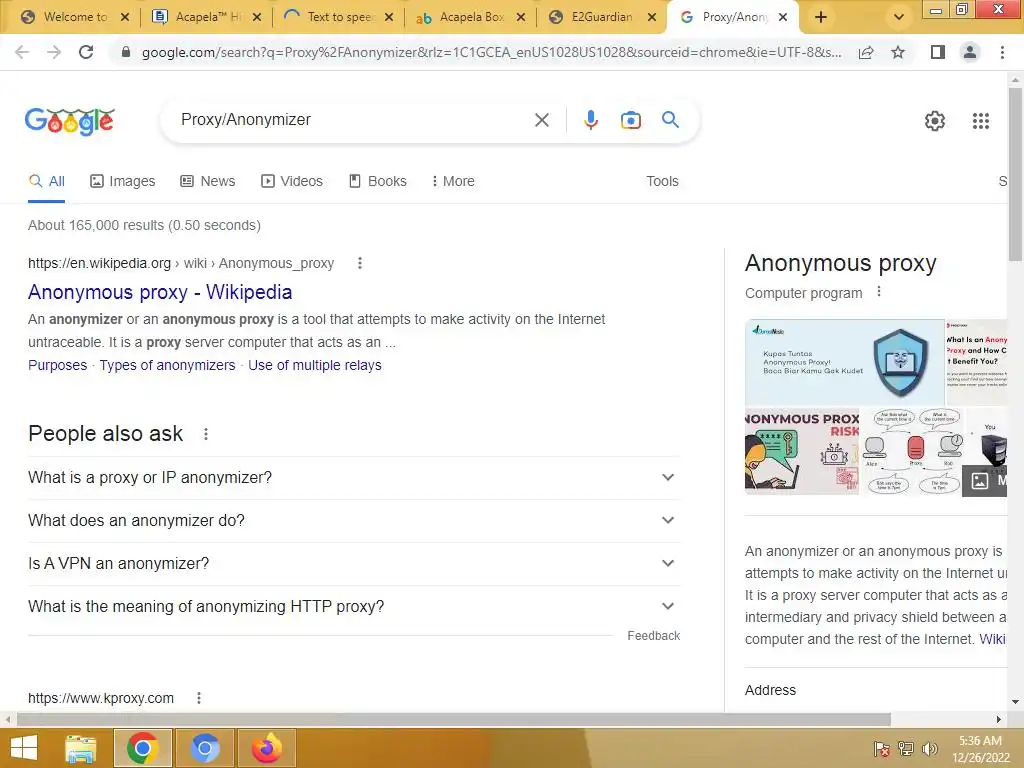The height and width of the screenshot is (768, 1024).
Task: Open the Purposes sitelink
Action: coord(57,365)
